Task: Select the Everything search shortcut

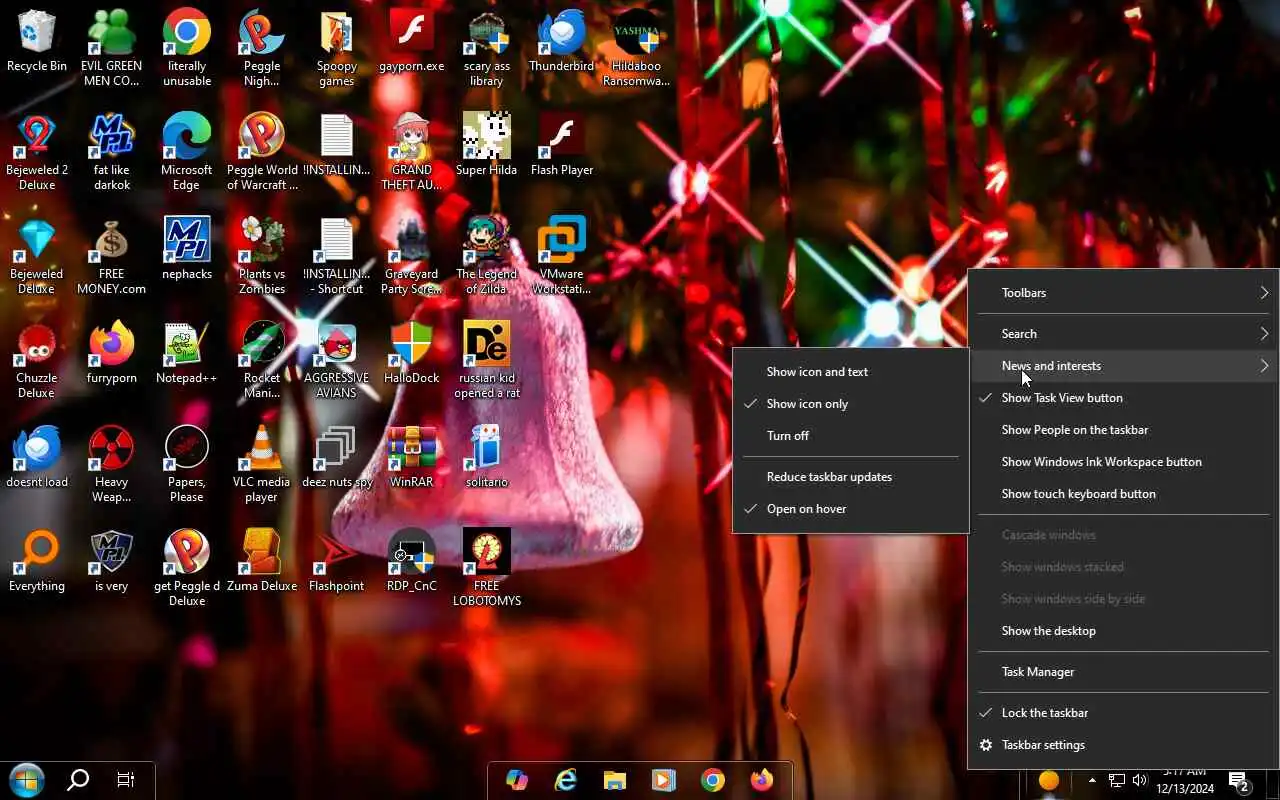Action: coord(37,561)
